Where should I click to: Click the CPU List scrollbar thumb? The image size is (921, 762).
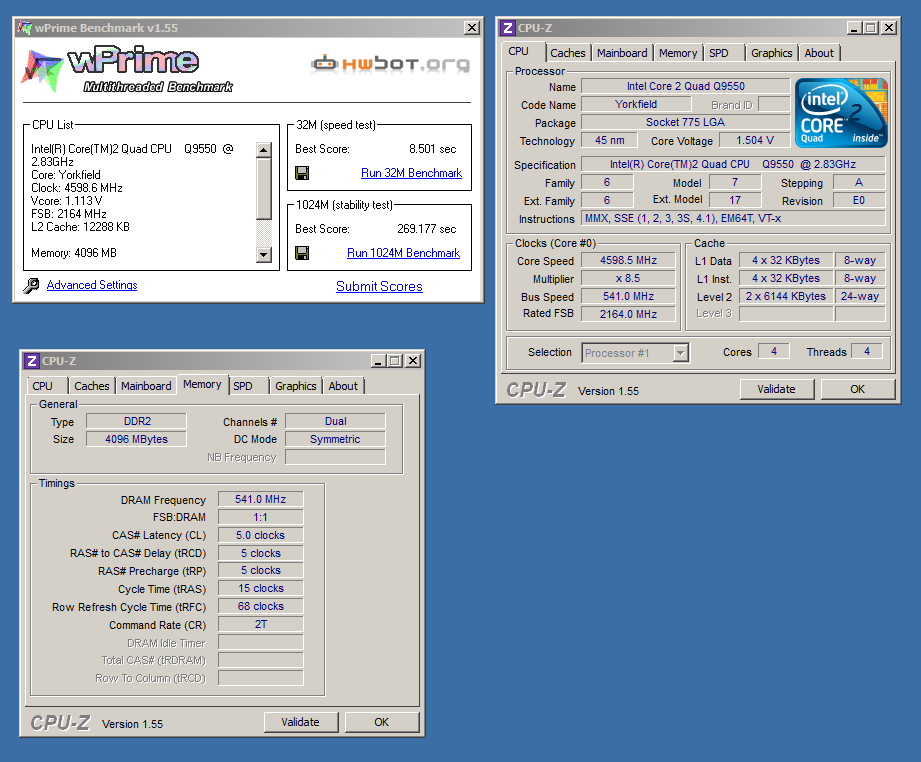264,189
